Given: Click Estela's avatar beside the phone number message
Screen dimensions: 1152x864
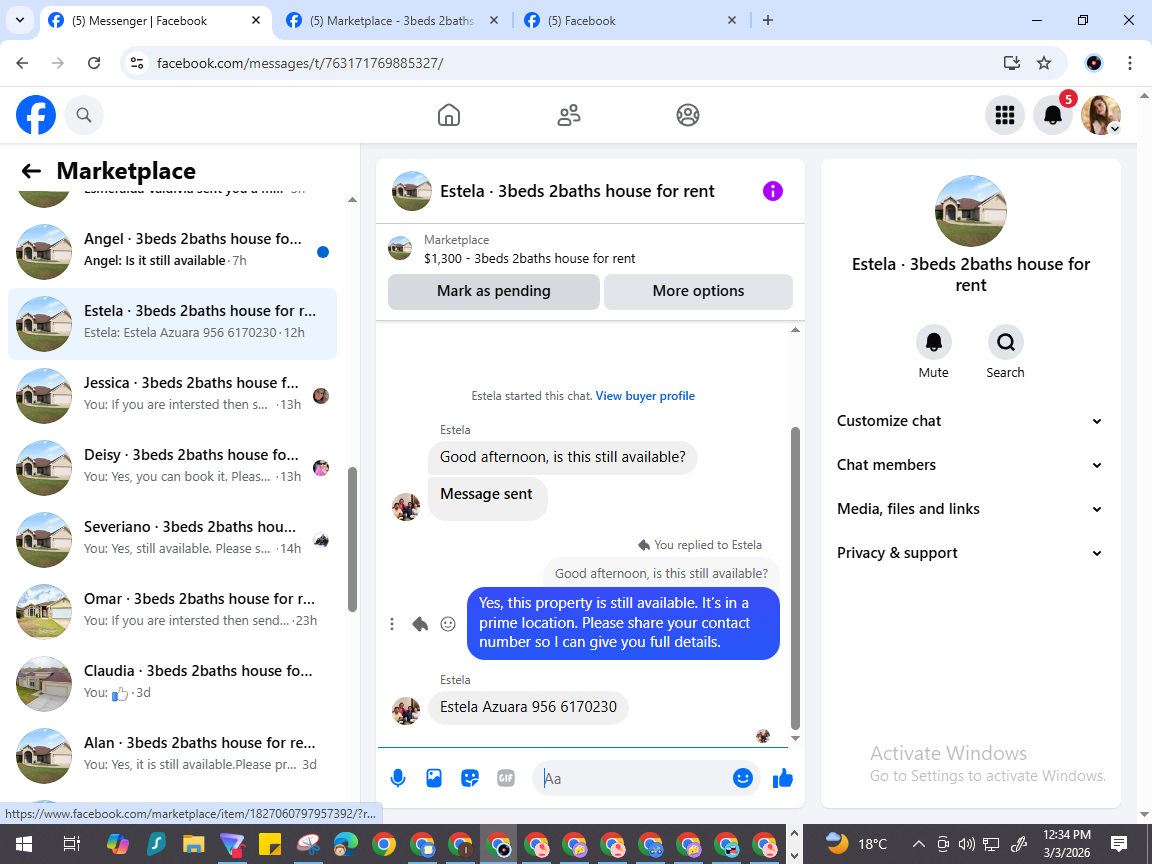Looking at the screenshot, I should (x=406, y=710).
